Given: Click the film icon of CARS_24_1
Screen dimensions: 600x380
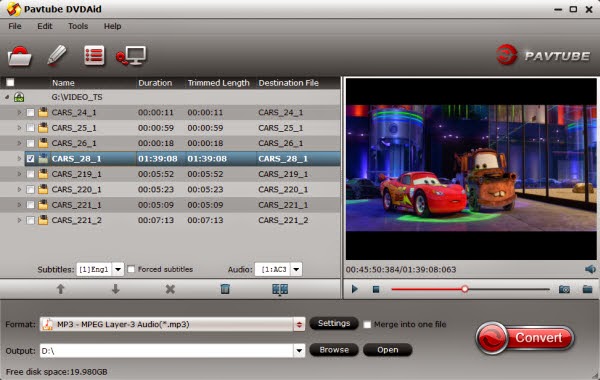Looking at the screenshot, I should (43, 113).
